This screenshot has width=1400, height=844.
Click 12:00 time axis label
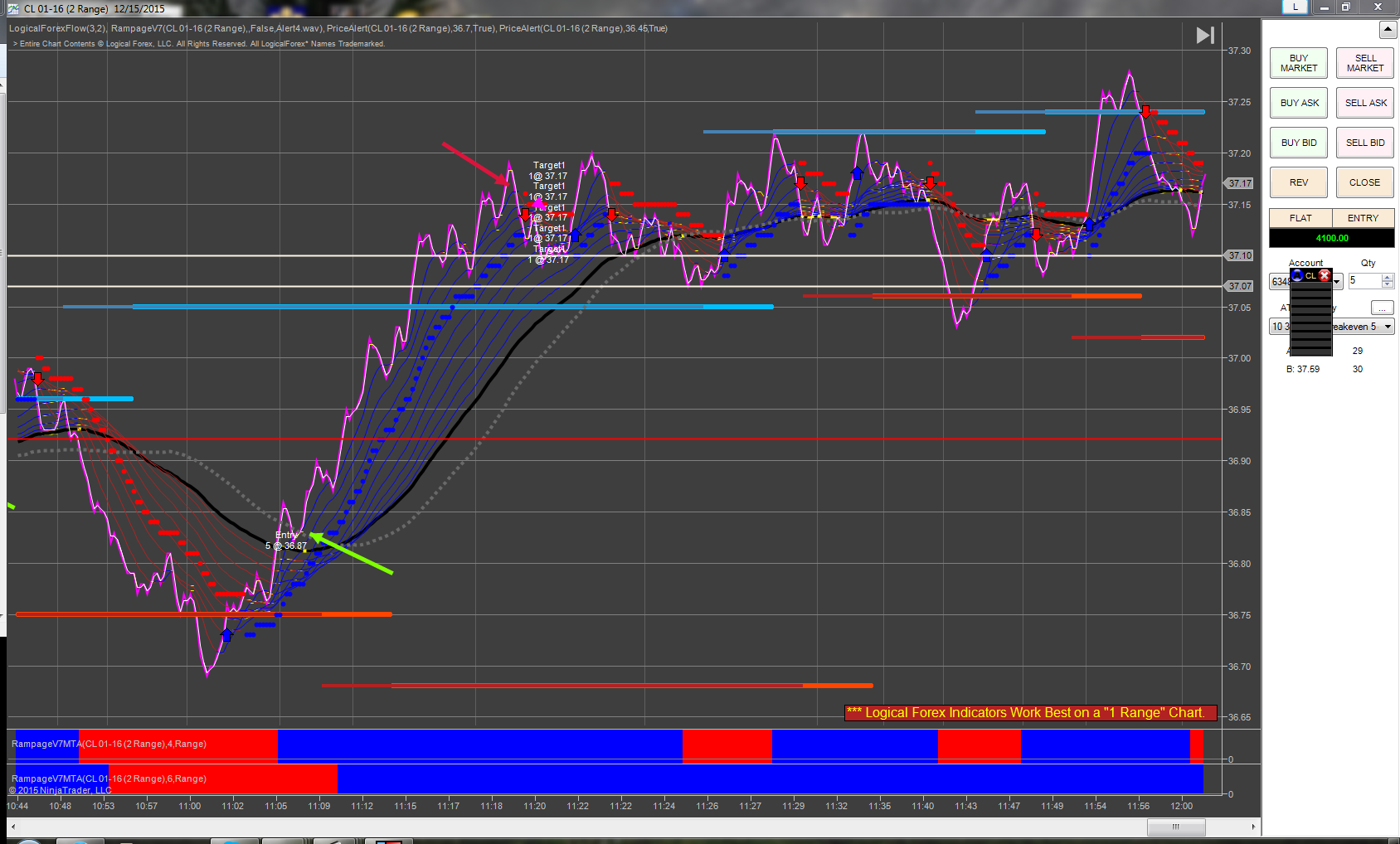[x=1182, y=806]
